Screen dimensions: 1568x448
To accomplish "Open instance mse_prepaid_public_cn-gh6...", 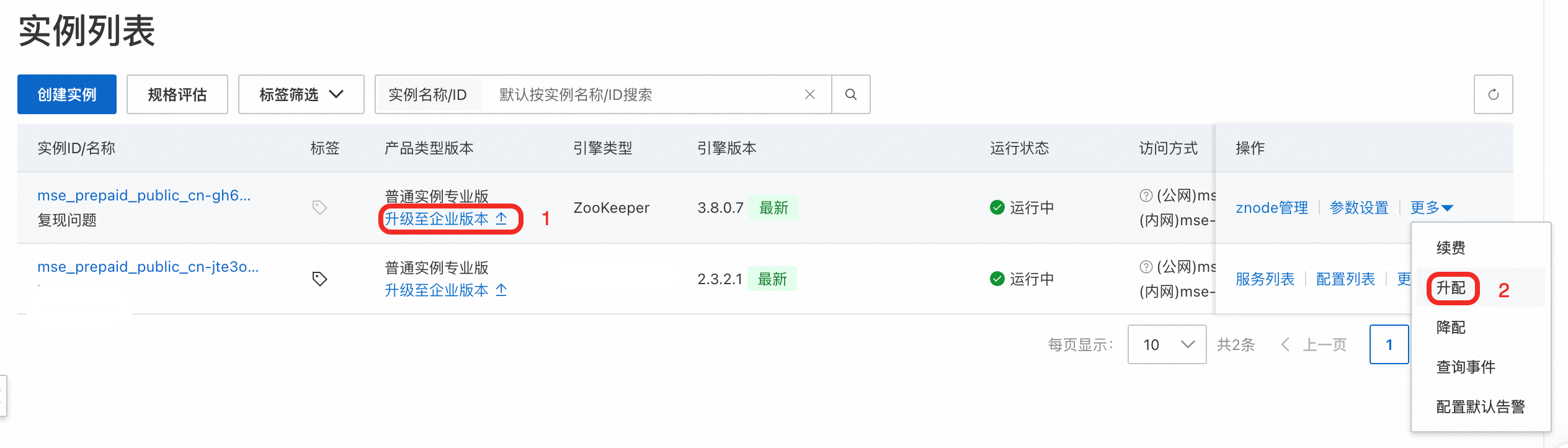I will (x=144, y=195).
